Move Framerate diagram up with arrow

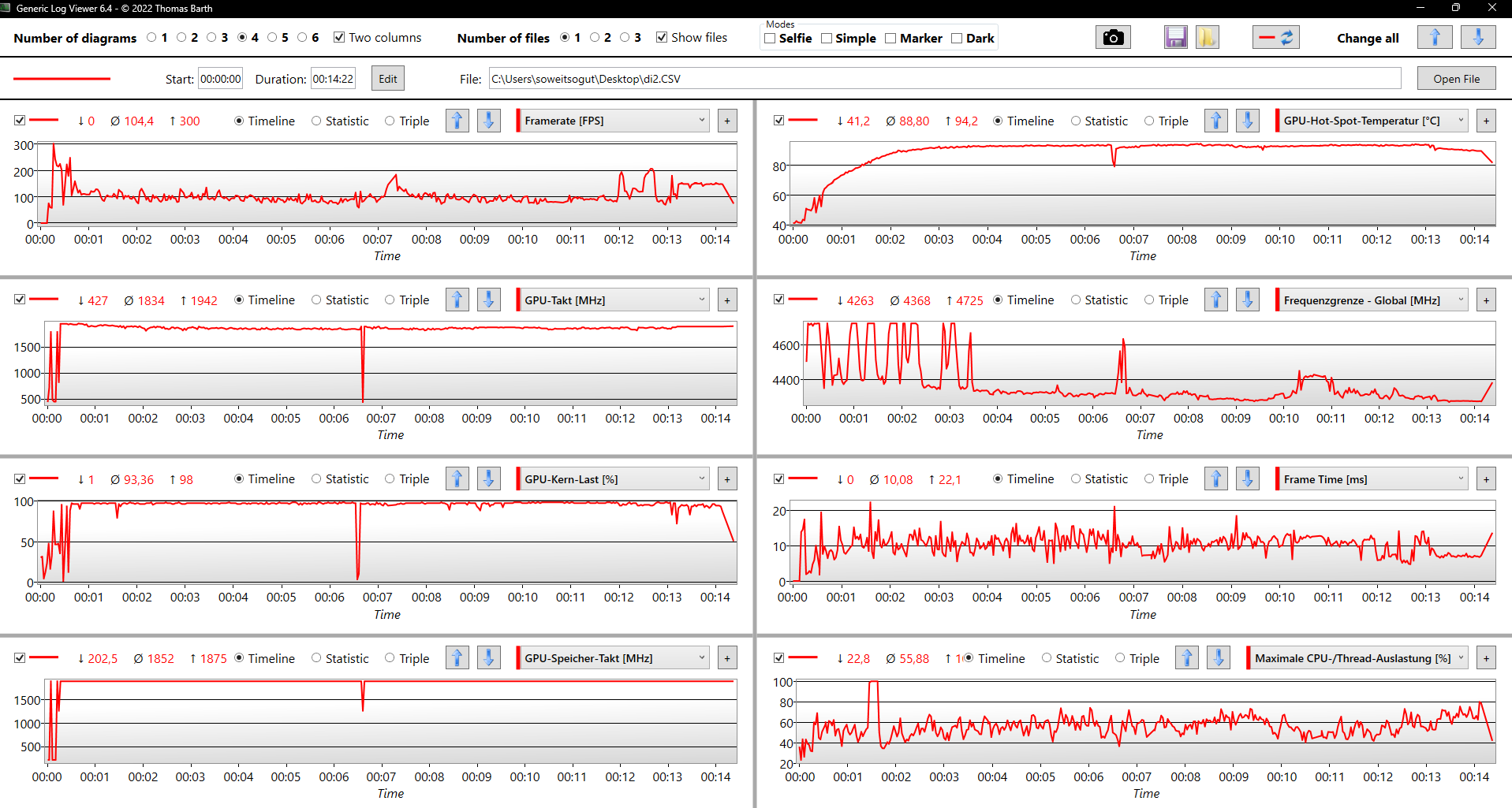coord(457,121)
